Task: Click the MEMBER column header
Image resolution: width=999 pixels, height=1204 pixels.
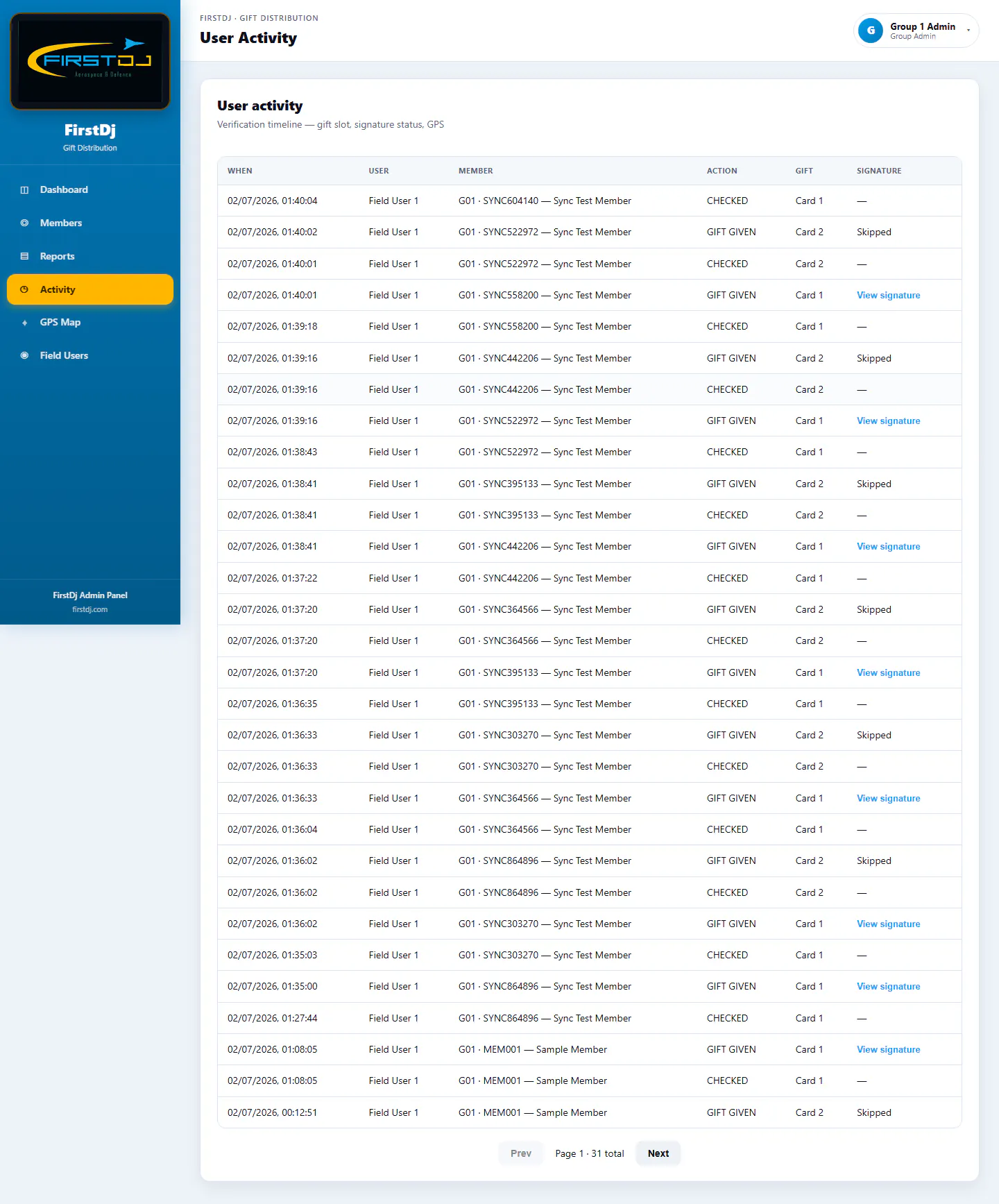Action: click(476, 171)
